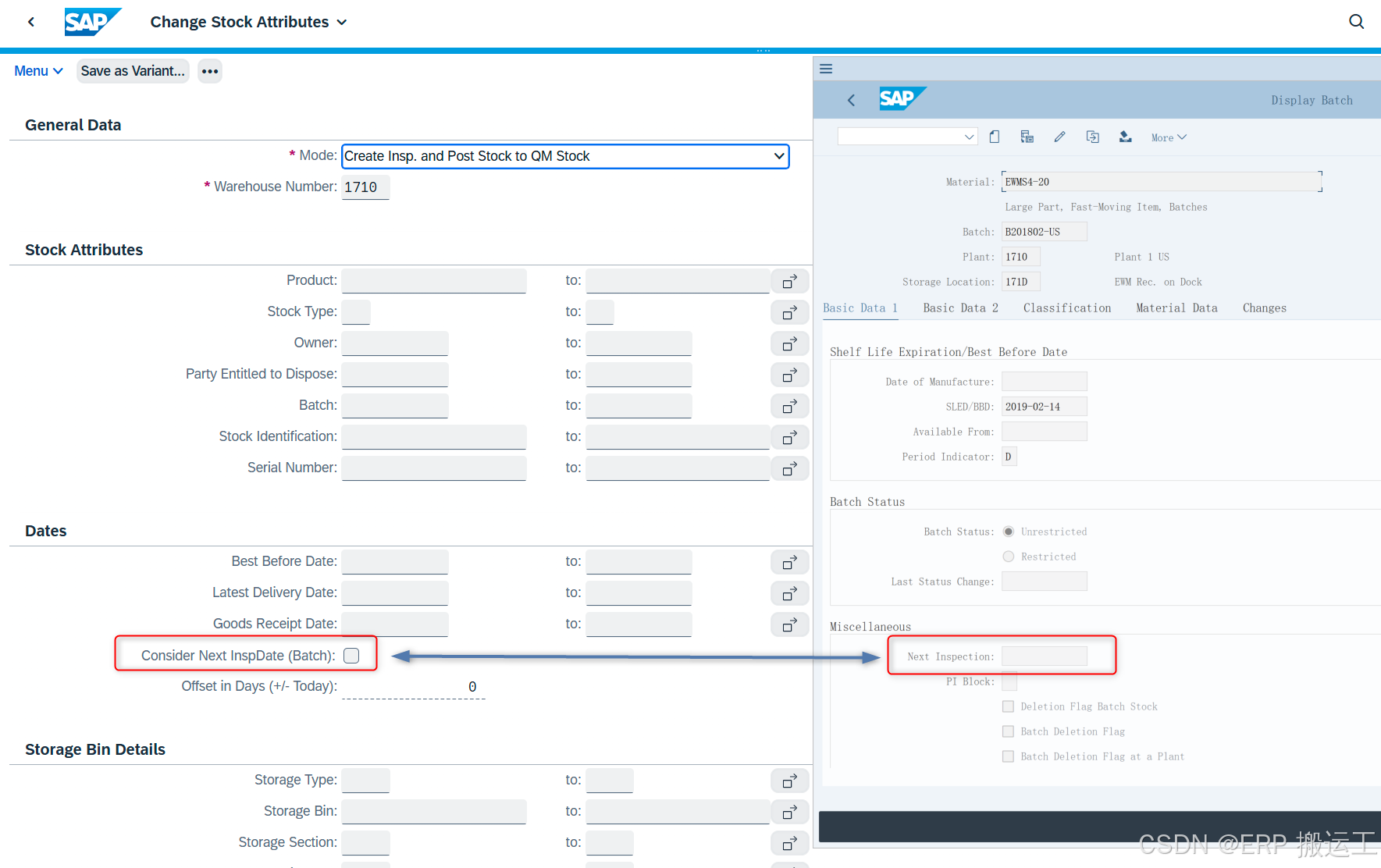Image resolution: width=1381 pixels, height=868 pixels.
Task: Click the Date of Manufacture field
Action: pos(1045,382)
